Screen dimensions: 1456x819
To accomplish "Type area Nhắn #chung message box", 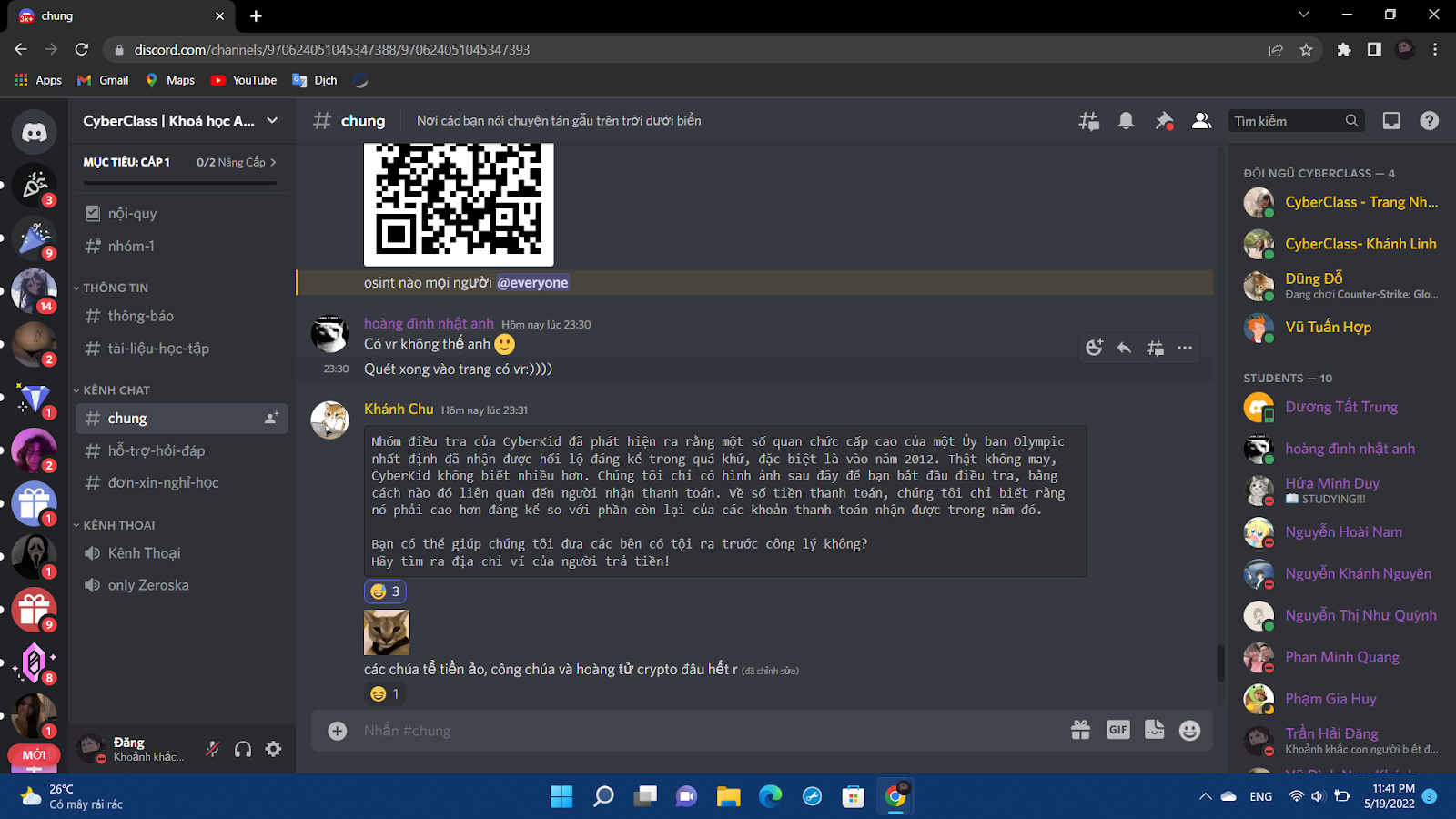I will (x=710, y=731).
